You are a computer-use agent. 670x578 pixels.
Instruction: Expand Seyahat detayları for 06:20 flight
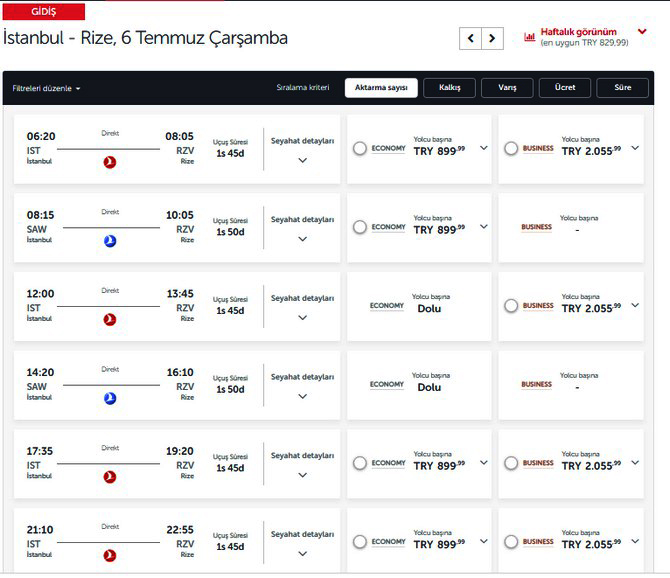click(x=303, y=160)
